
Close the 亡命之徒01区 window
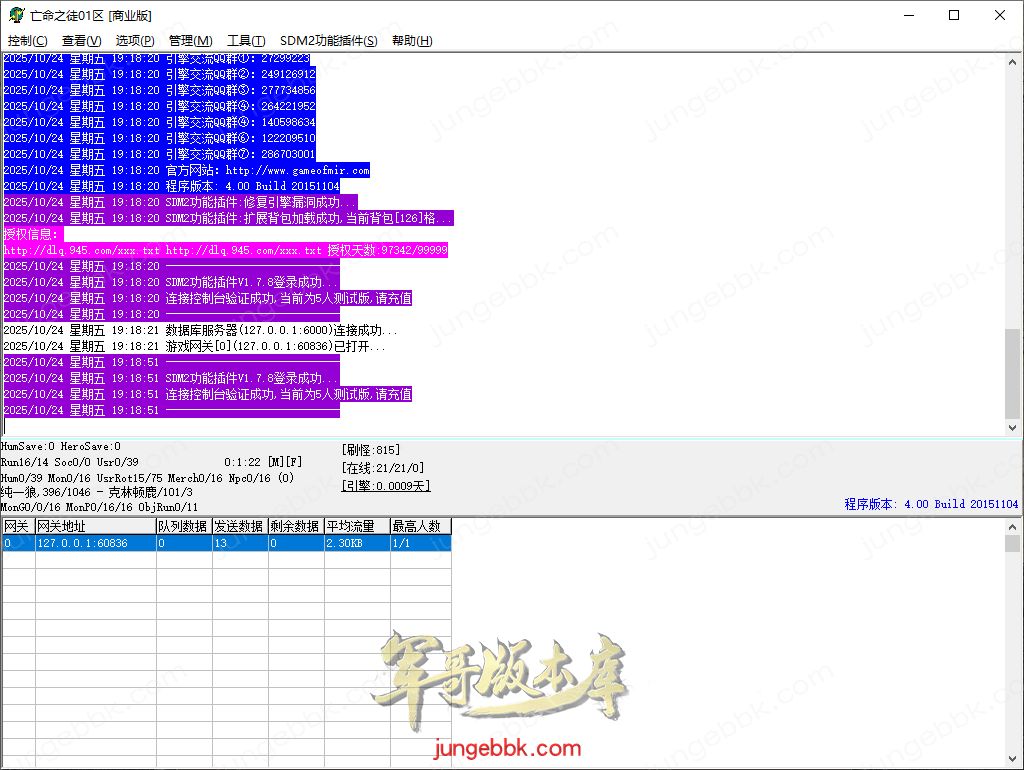[x=1000, y=15]
